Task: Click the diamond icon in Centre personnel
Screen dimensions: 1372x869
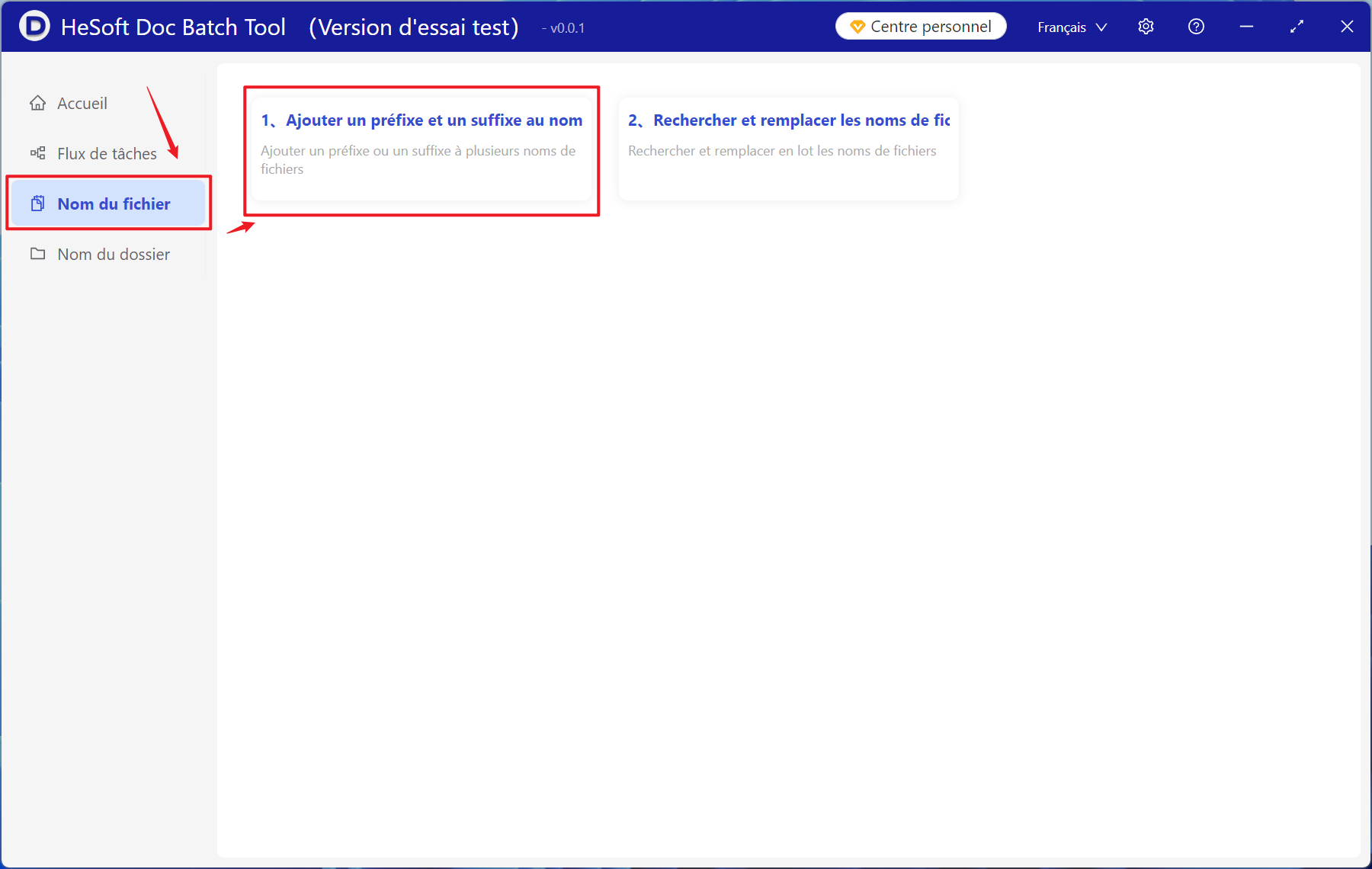Action: (857, 27)
